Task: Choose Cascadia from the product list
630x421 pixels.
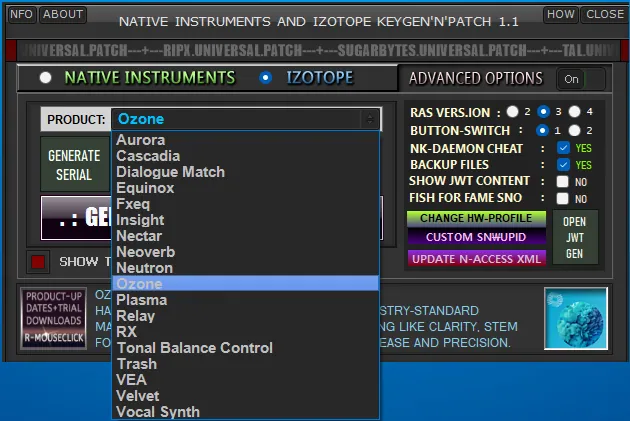Action: tap(245, 156)
